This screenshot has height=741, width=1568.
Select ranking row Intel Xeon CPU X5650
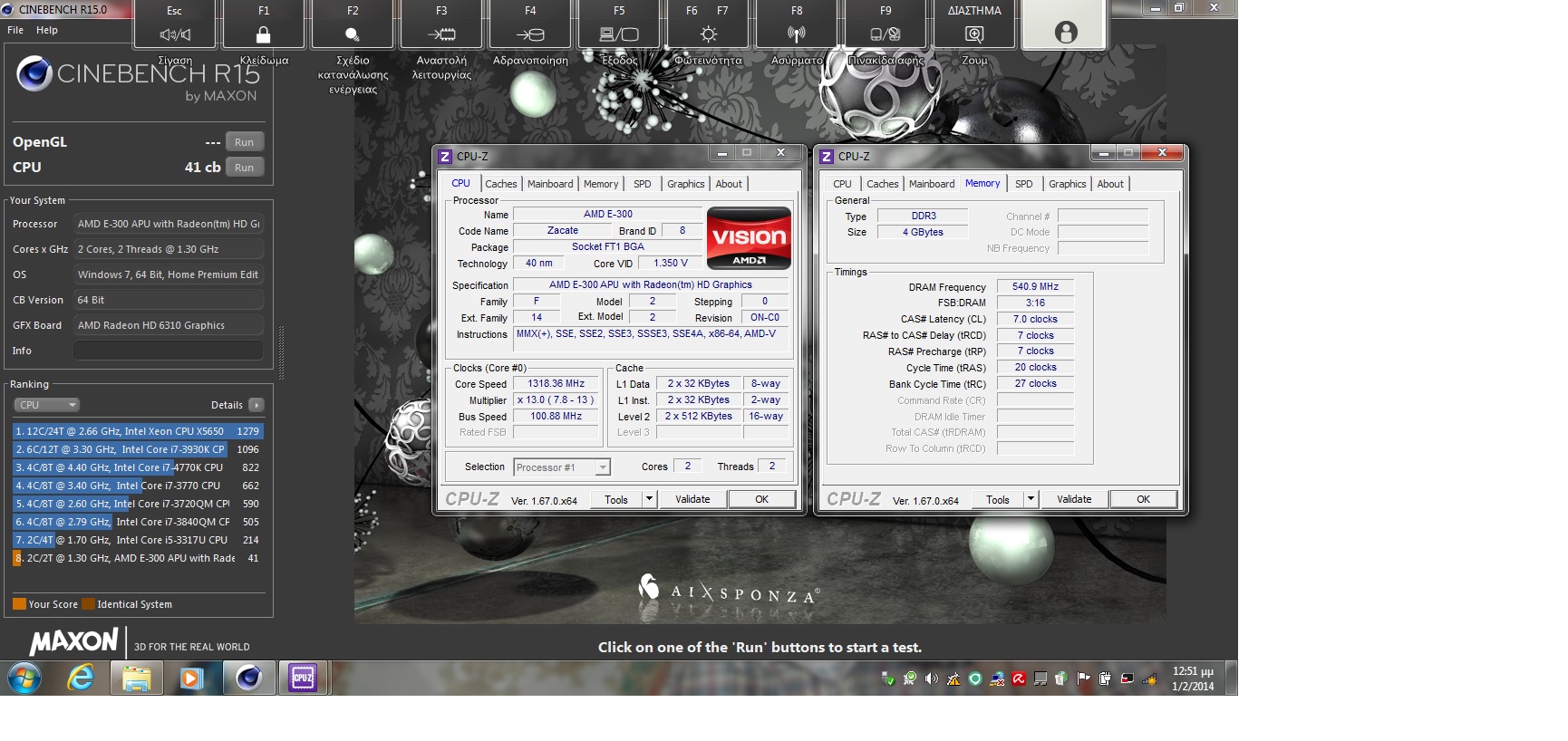(138, 431)
